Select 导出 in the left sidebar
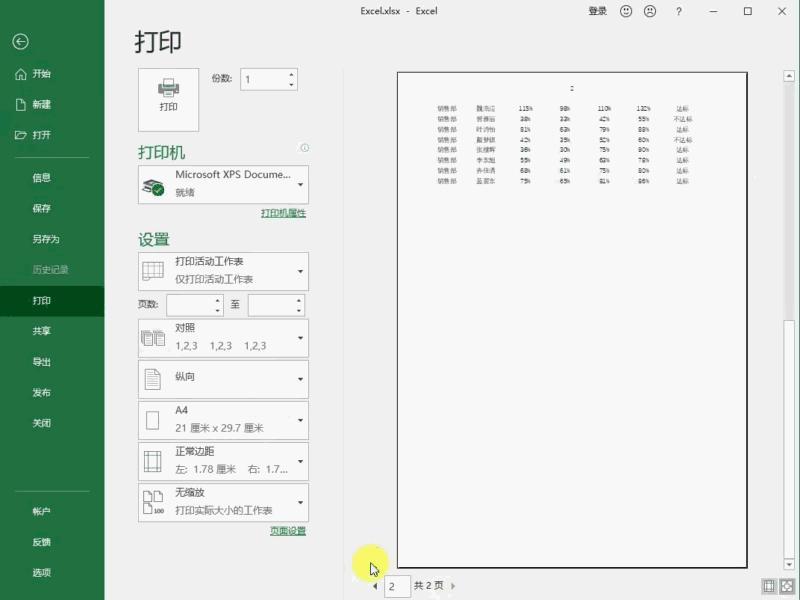The width and height of the screenshot is (800, 600). pos(42,362)
